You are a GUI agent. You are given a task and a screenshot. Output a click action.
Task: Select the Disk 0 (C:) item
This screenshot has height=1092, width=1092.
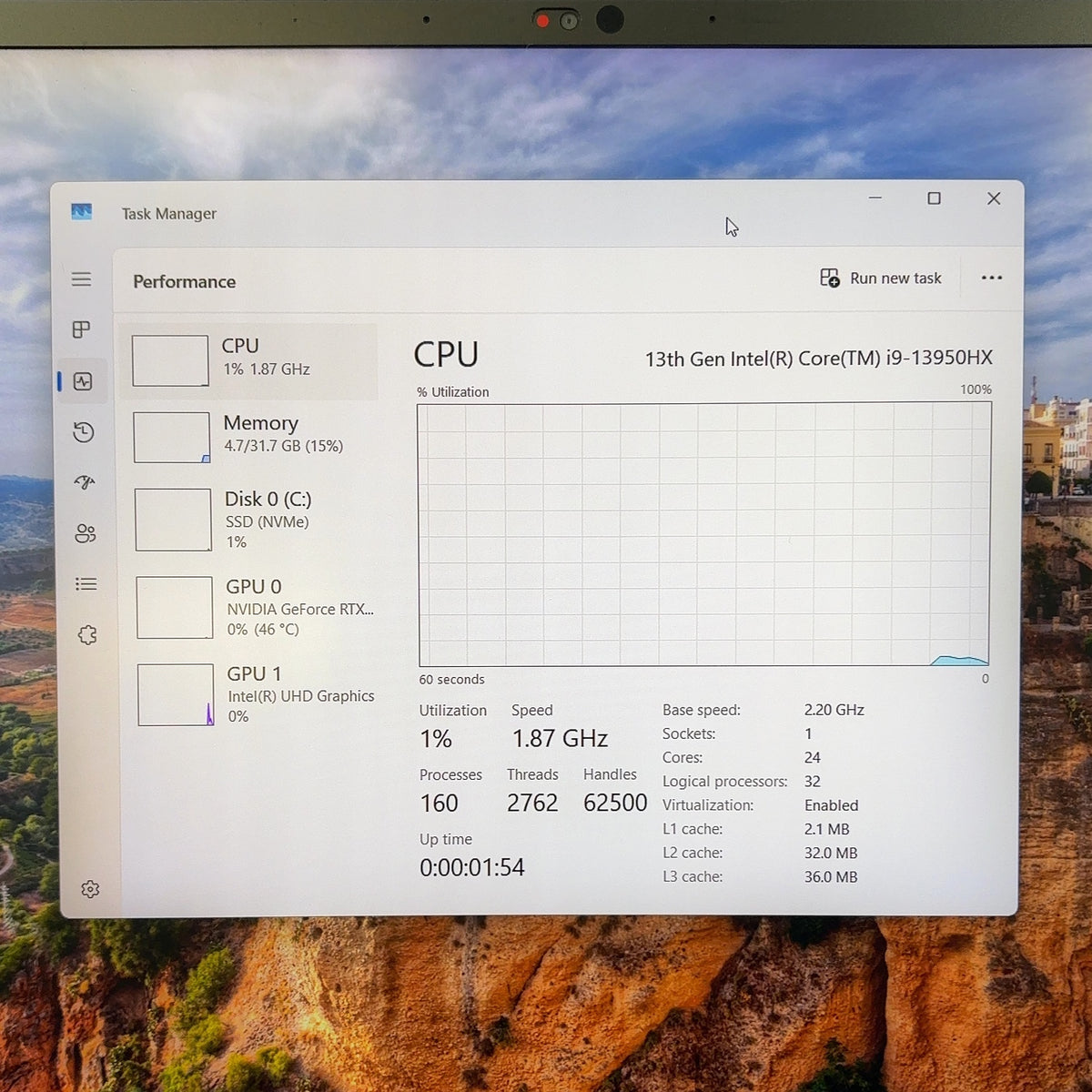pos(251,520)
